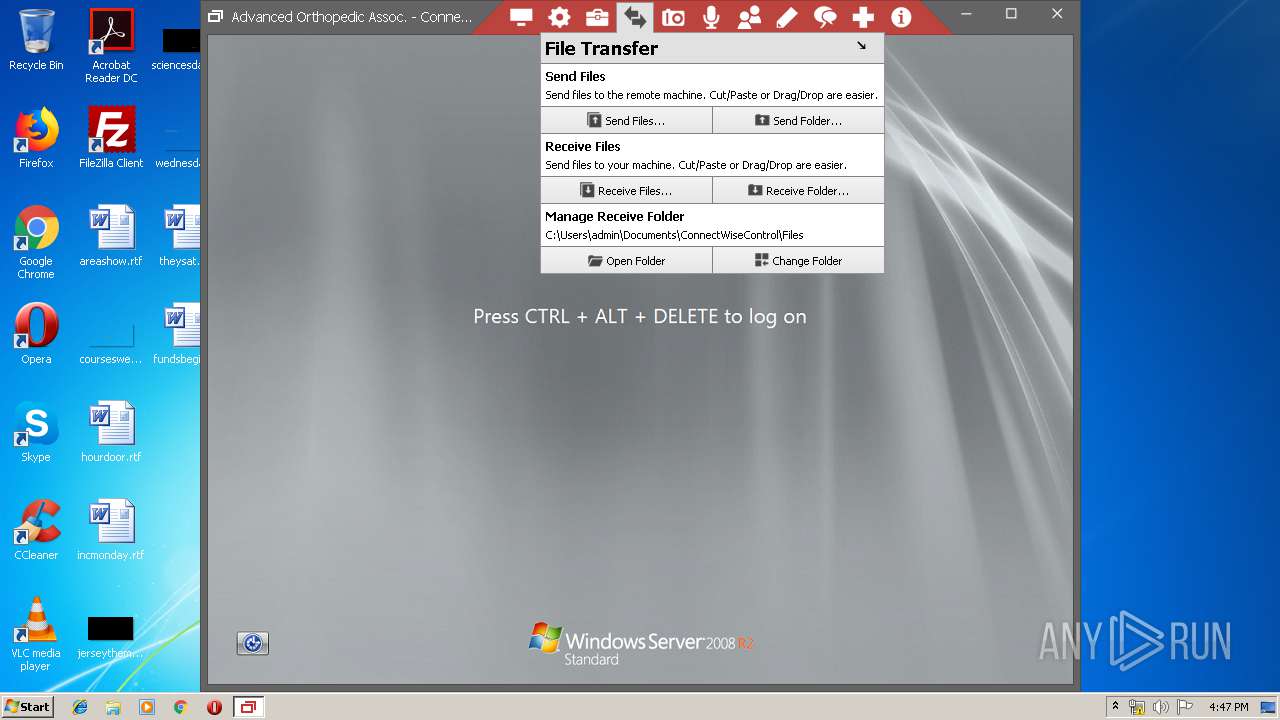
Task: Click the Show Desktop strip beside the clock
Action: pyautogui.click(x=1270, y=707)
